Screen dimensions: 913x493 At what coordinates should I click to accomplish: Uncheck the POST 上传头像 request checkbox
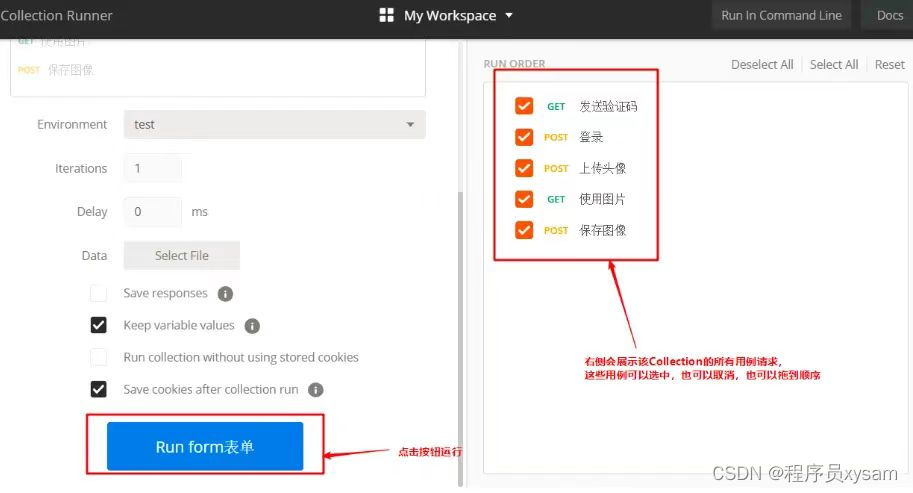tap(524, 168)
